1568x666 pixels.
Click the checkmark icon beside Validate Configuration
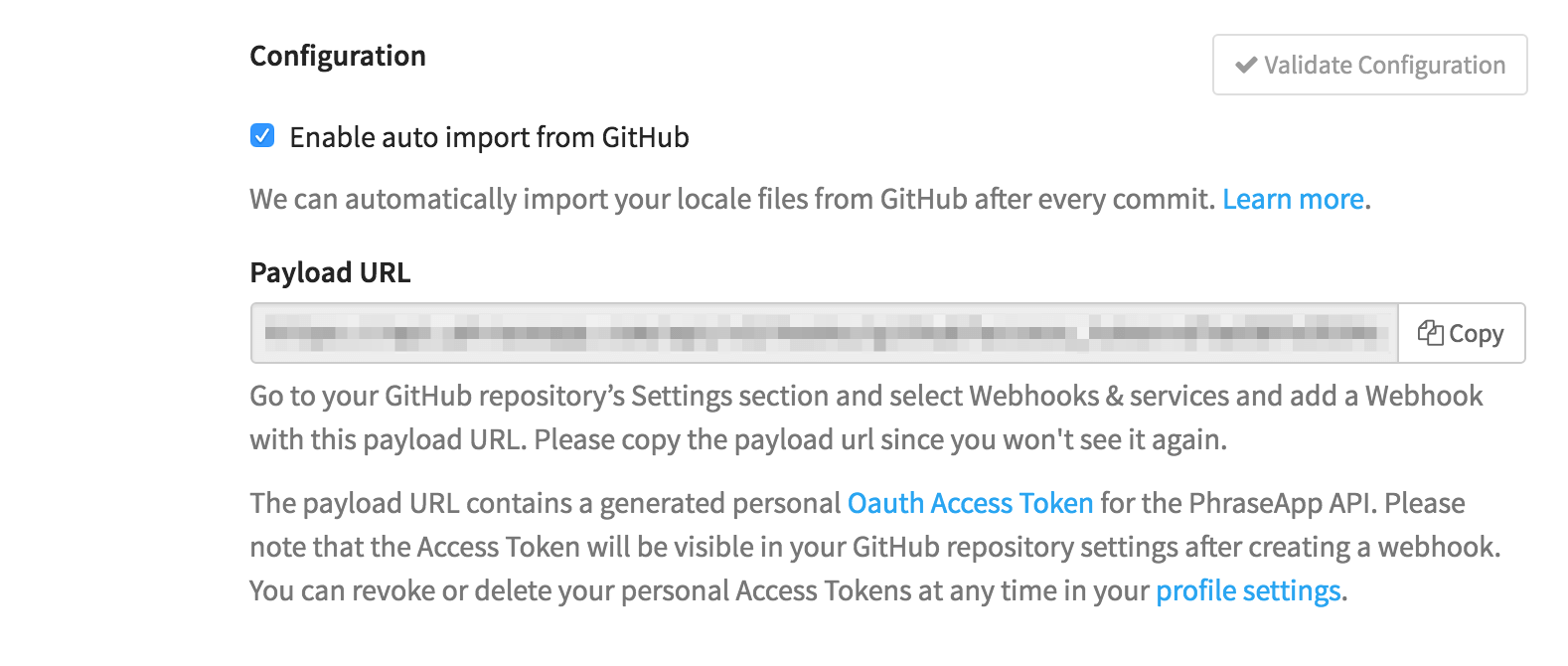[x=1246, y=66]
